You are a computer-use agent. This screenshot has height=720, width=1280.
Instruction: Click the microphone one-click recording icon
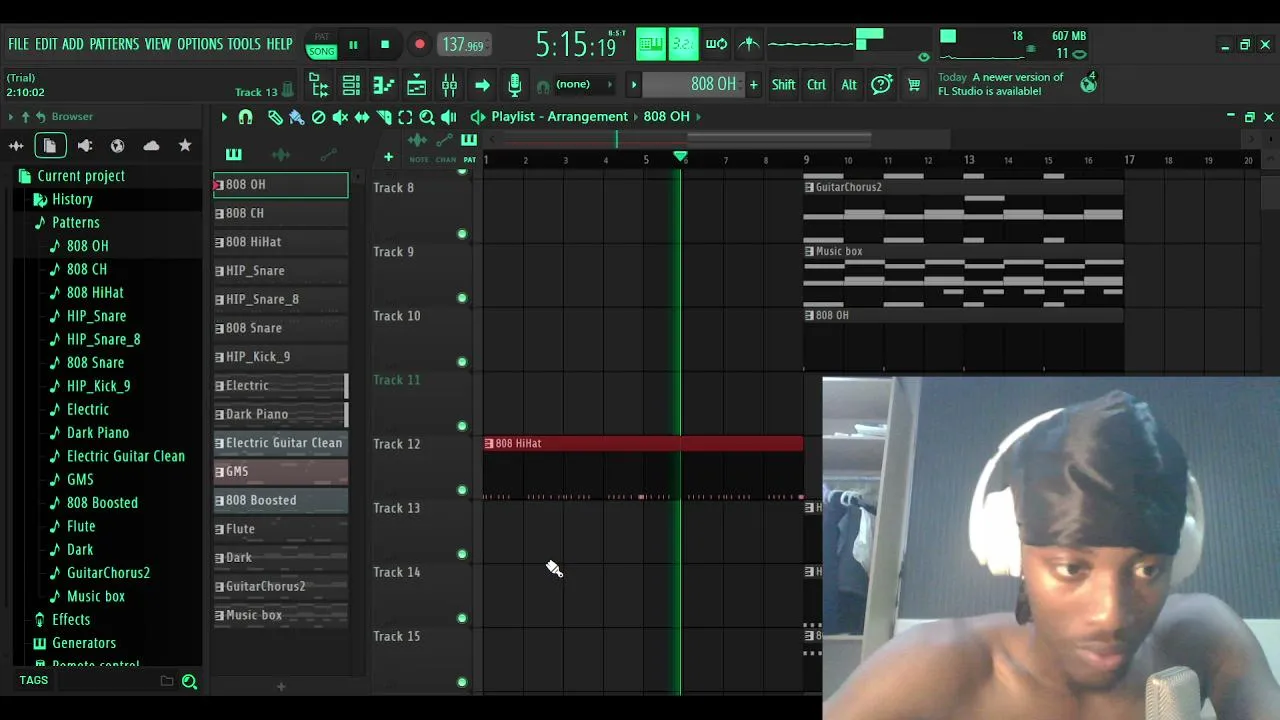pos(515,85)
